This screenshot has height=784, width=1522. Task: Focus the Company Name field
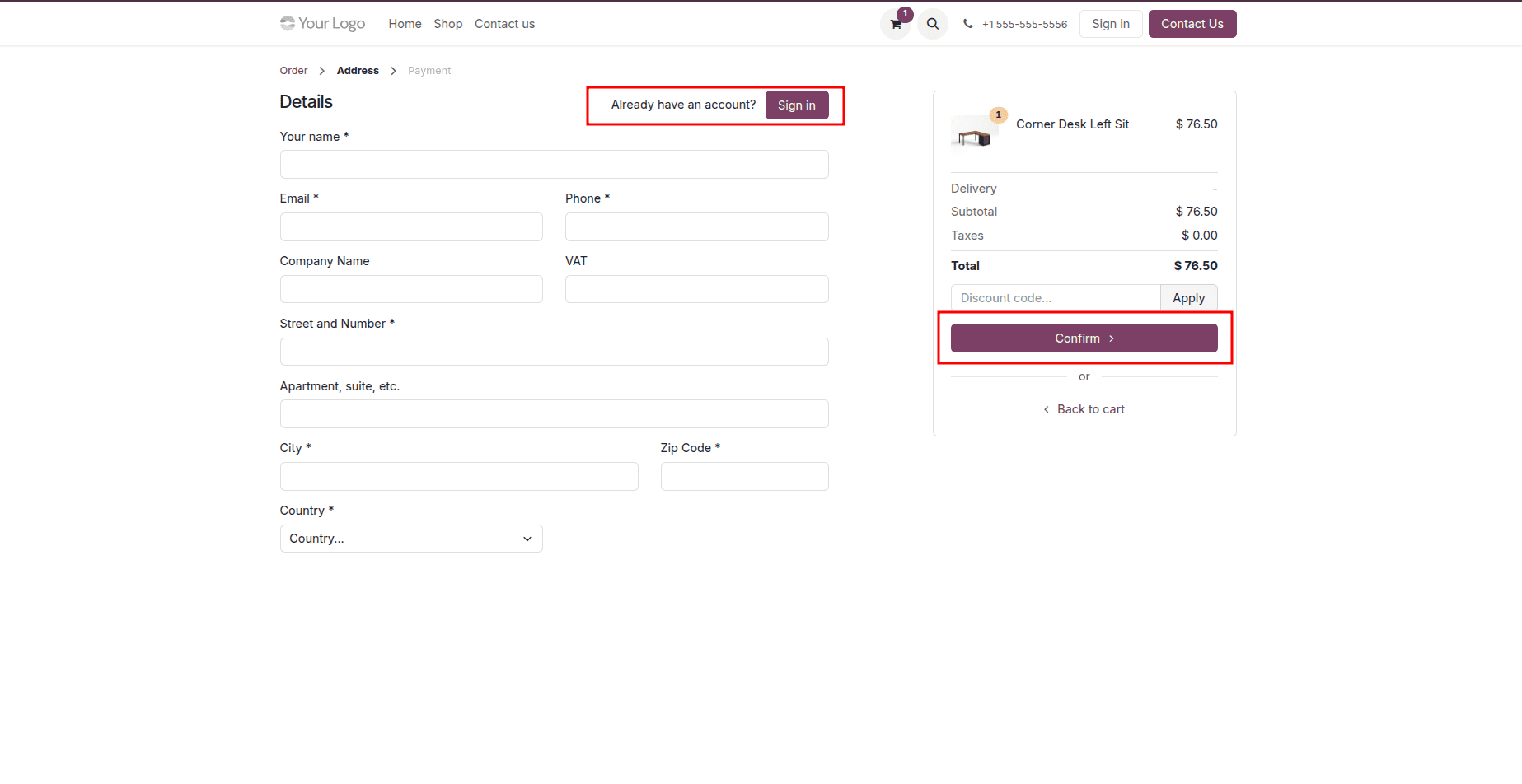(x=411, y=289)
